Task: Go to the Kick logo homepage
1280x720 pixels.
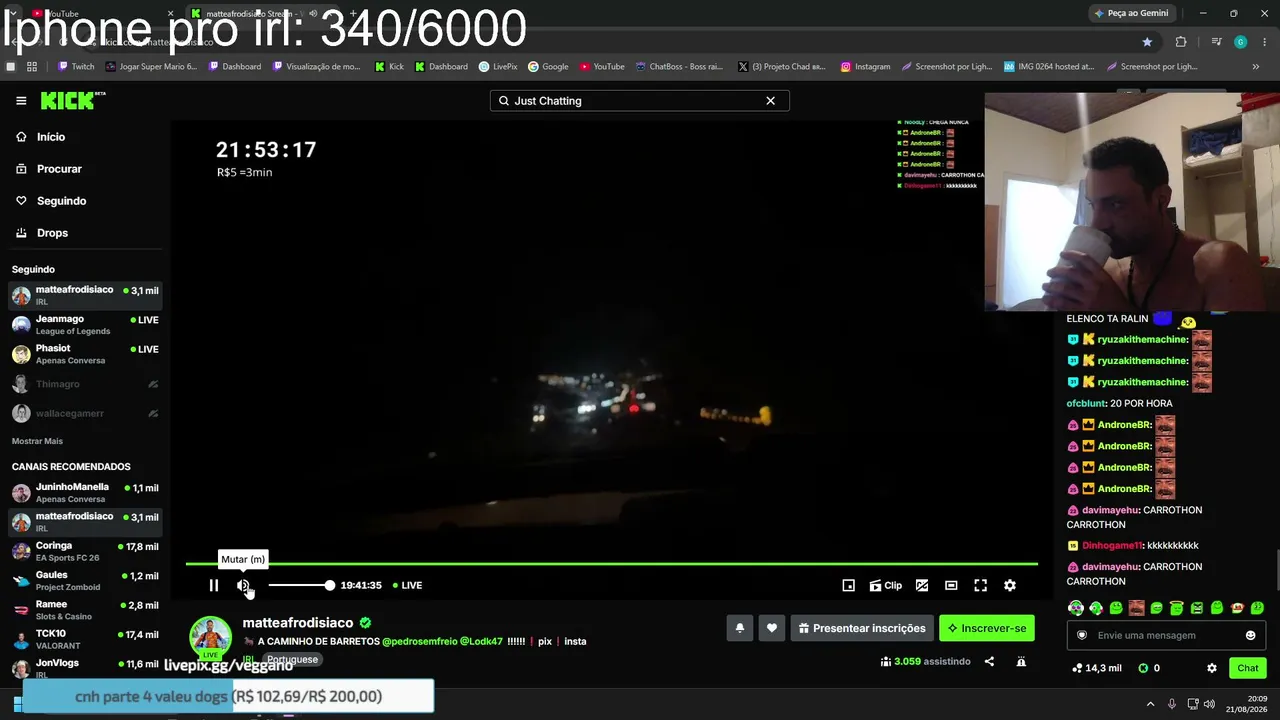Action: pos(72,100)
